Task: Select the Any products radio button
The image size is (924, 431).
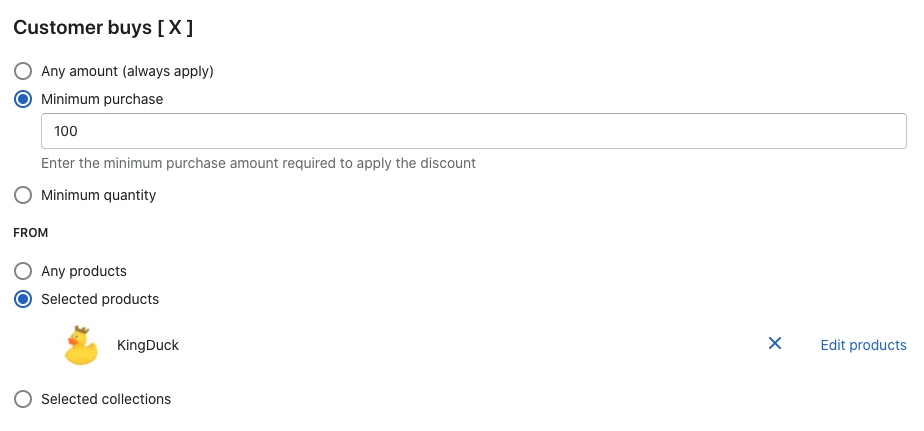Action: point(23,272)
